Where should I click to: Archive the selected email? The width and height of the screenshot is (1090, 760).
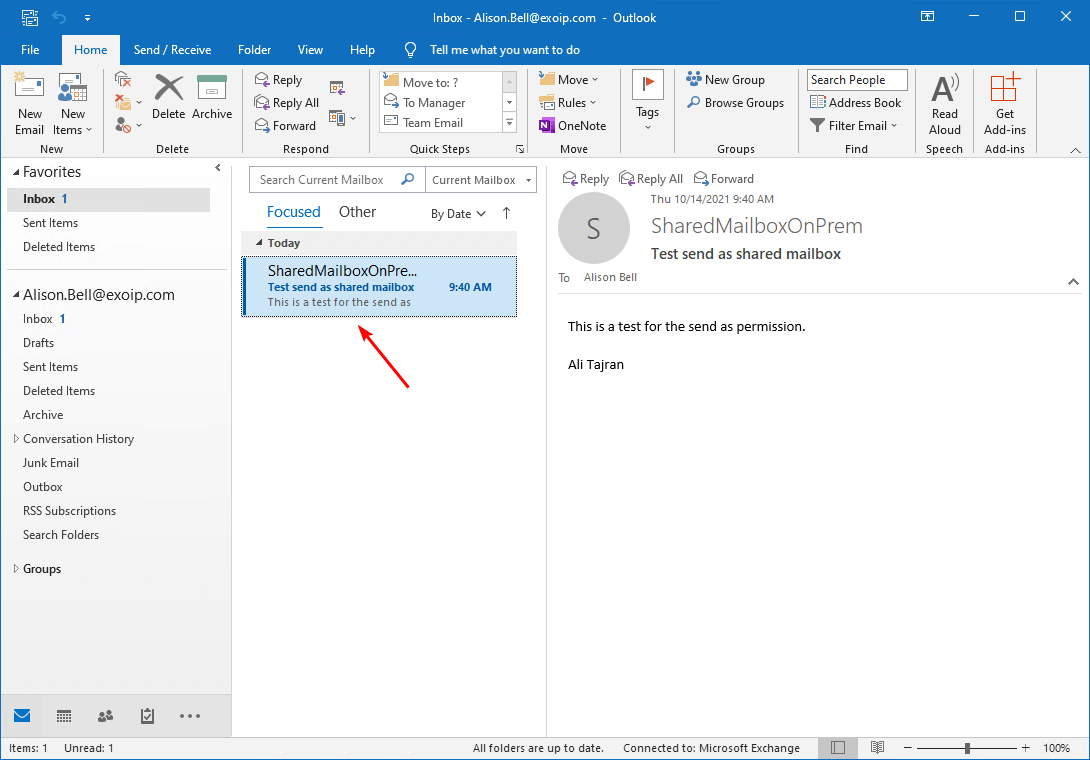click(x=212, y=97)
